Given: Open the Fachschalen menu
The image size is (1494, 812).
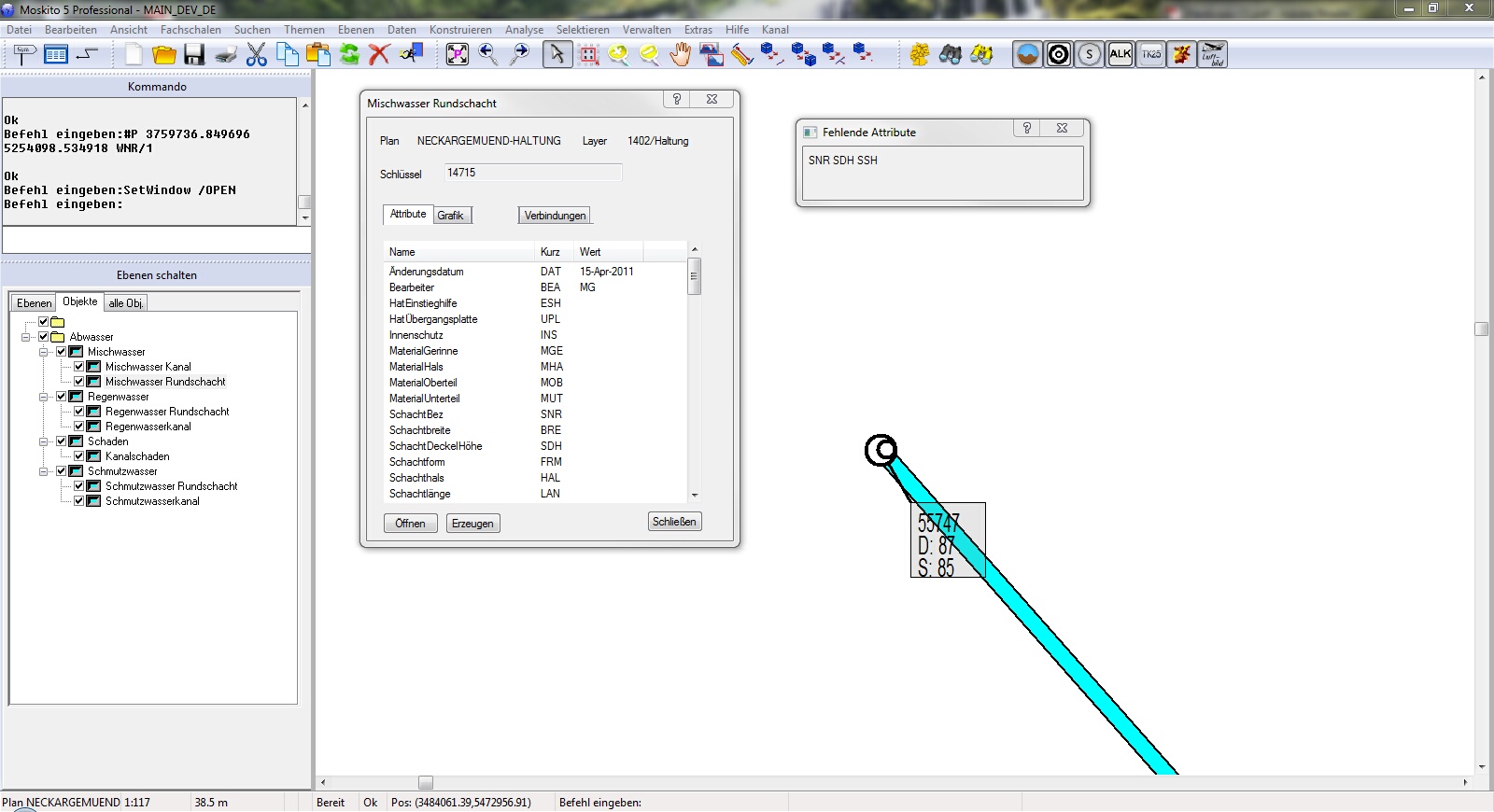Looking at the screenshot, I should tap(190, 30).
